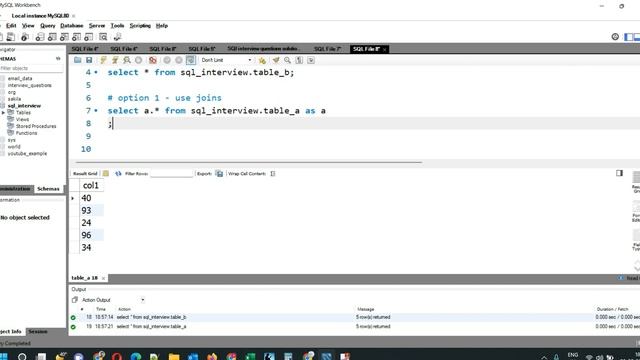Select the result cell with value 93
The image size is (640, 360).
coord(91,211)
